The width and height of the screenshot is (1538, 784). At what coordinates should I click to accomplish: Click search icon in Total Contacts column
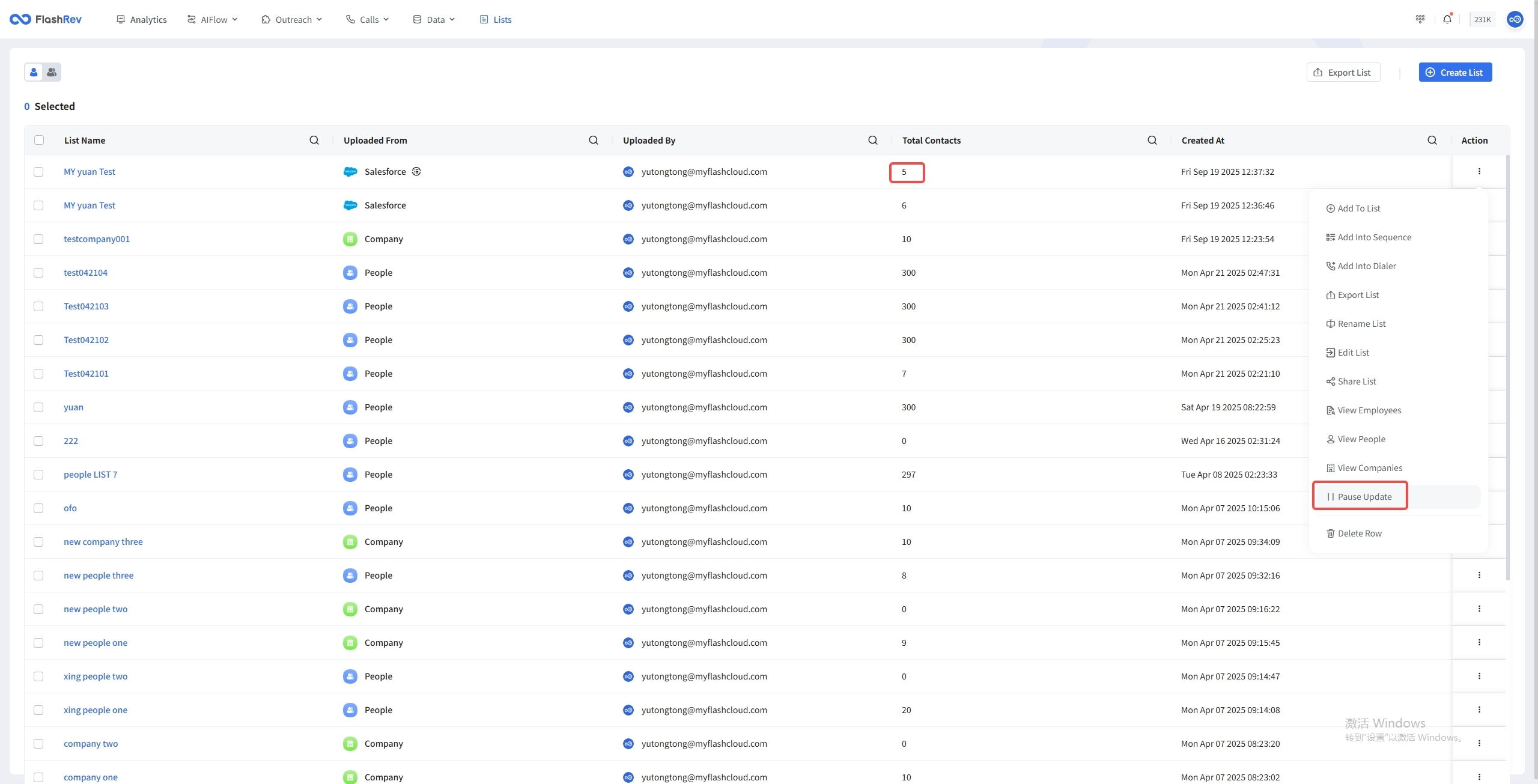(1152, 140)
